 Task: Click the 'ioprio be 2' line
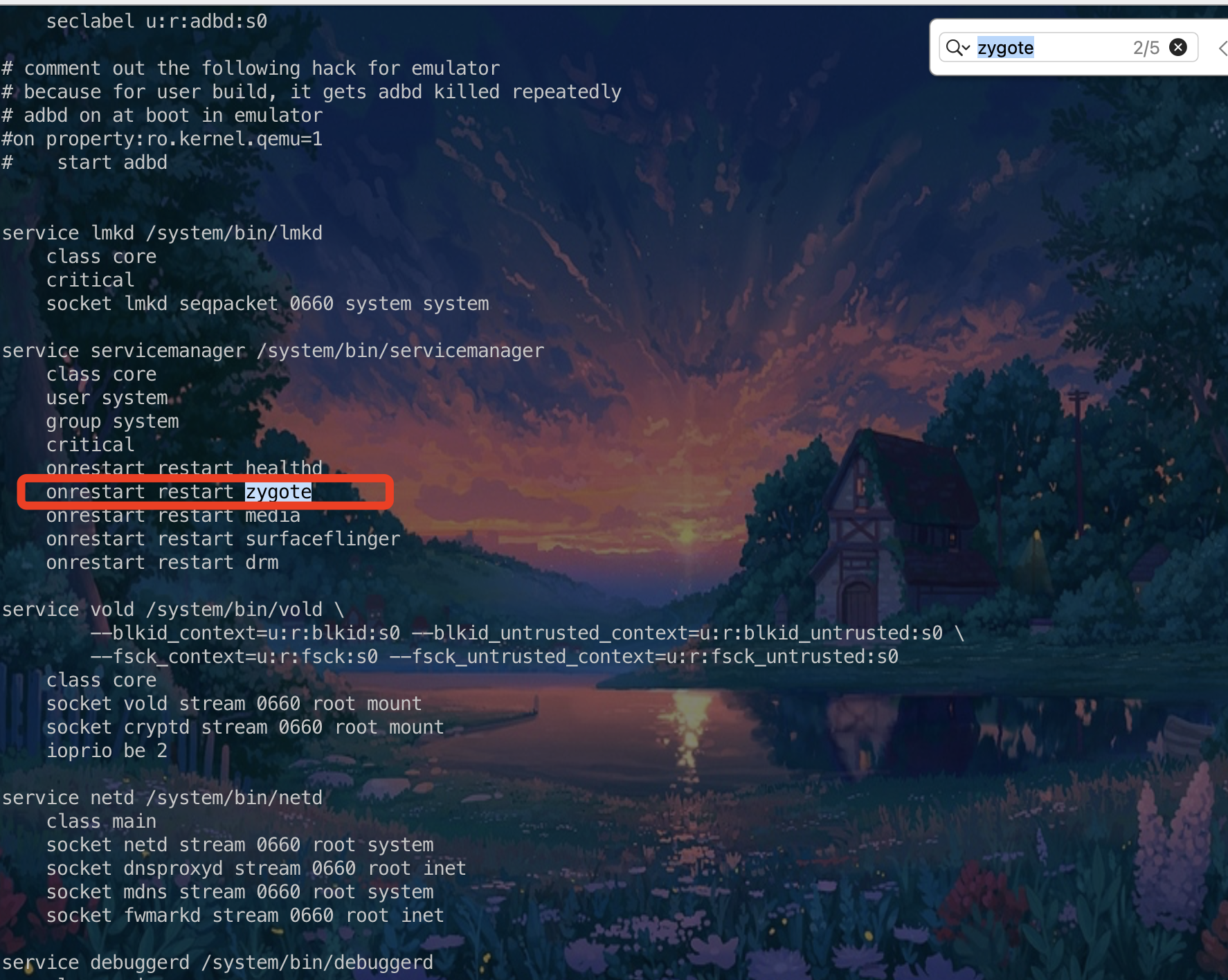click(x=107, y=751)
